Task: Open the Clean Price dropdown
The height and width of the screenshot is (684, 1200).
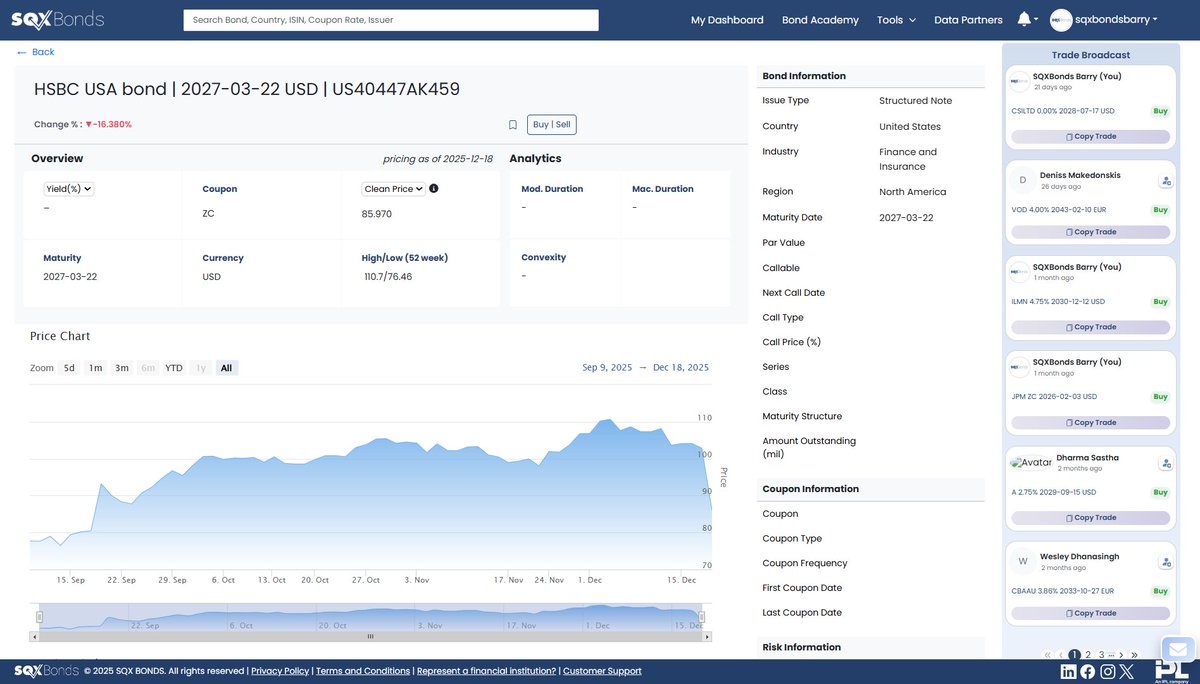Action: (394, 188)
